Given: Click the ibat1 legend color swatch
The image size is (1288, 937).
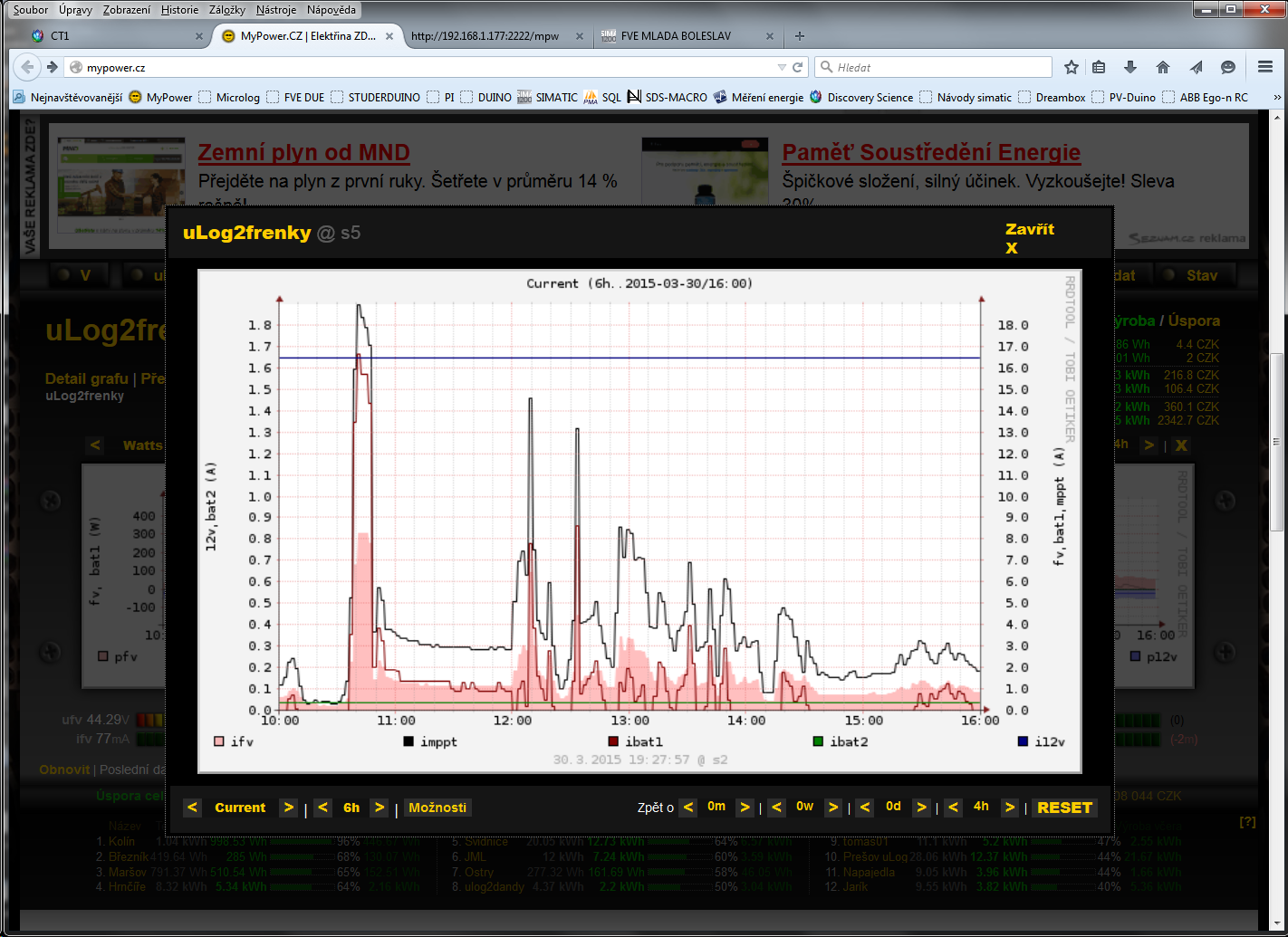Looking at the screenshot, I should [614, 741].
